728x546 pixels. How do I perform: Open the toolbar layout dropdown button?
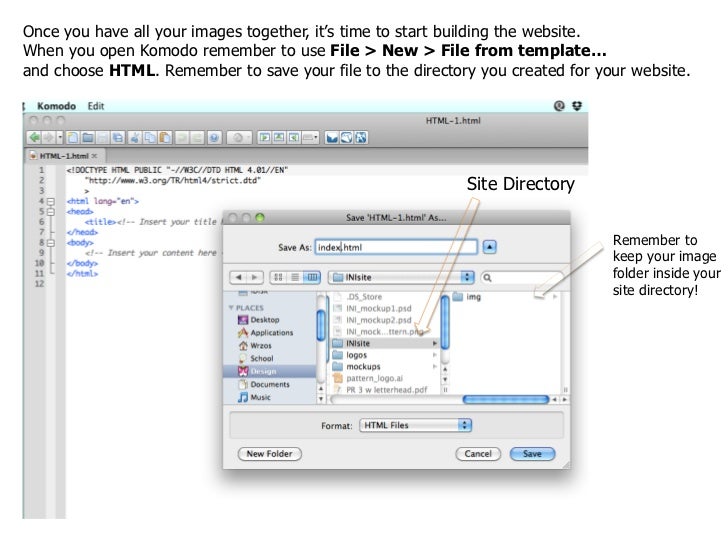[x=310, y=137]
